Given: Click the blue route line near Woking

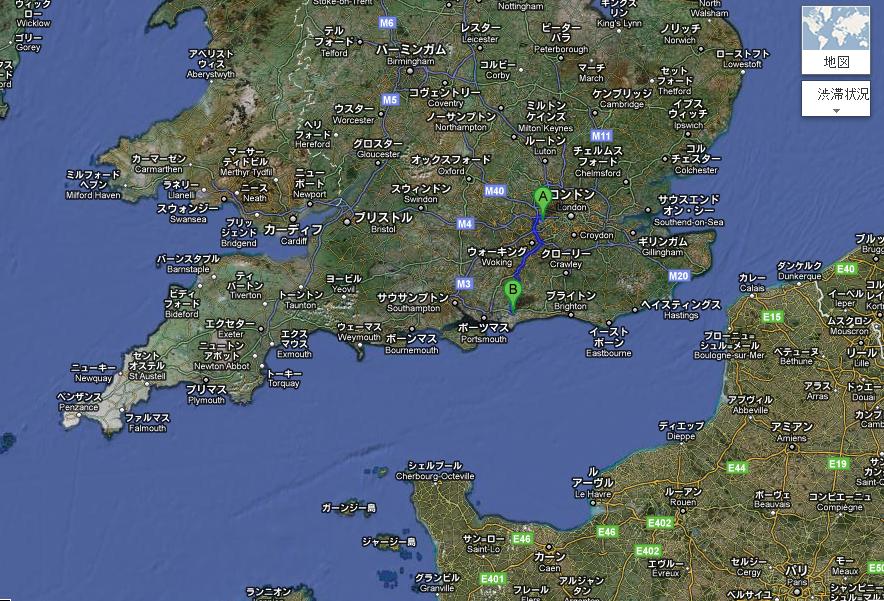Looking at the screenshot, I should (x=522, y=258).
